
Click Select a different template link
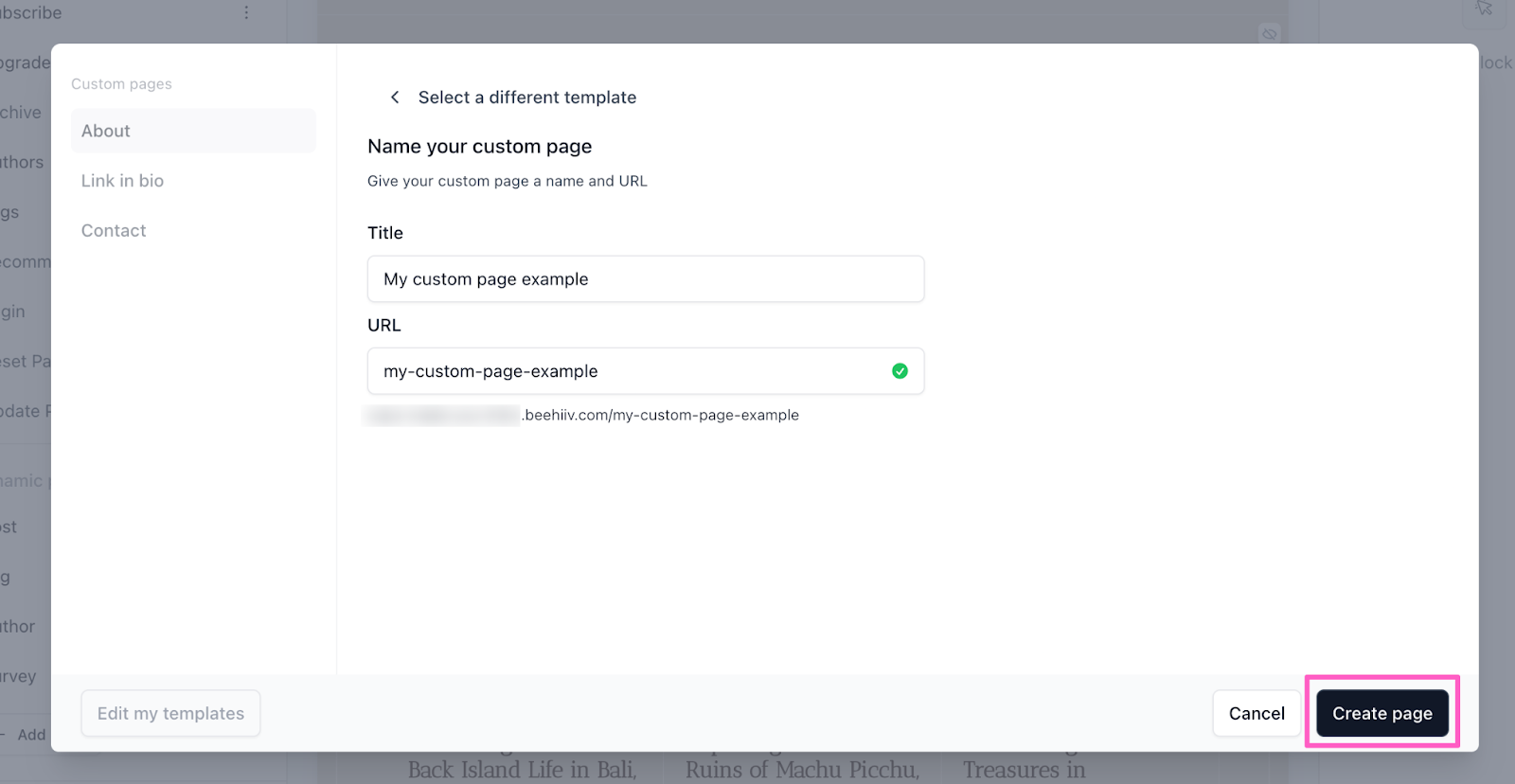point(526,98)
